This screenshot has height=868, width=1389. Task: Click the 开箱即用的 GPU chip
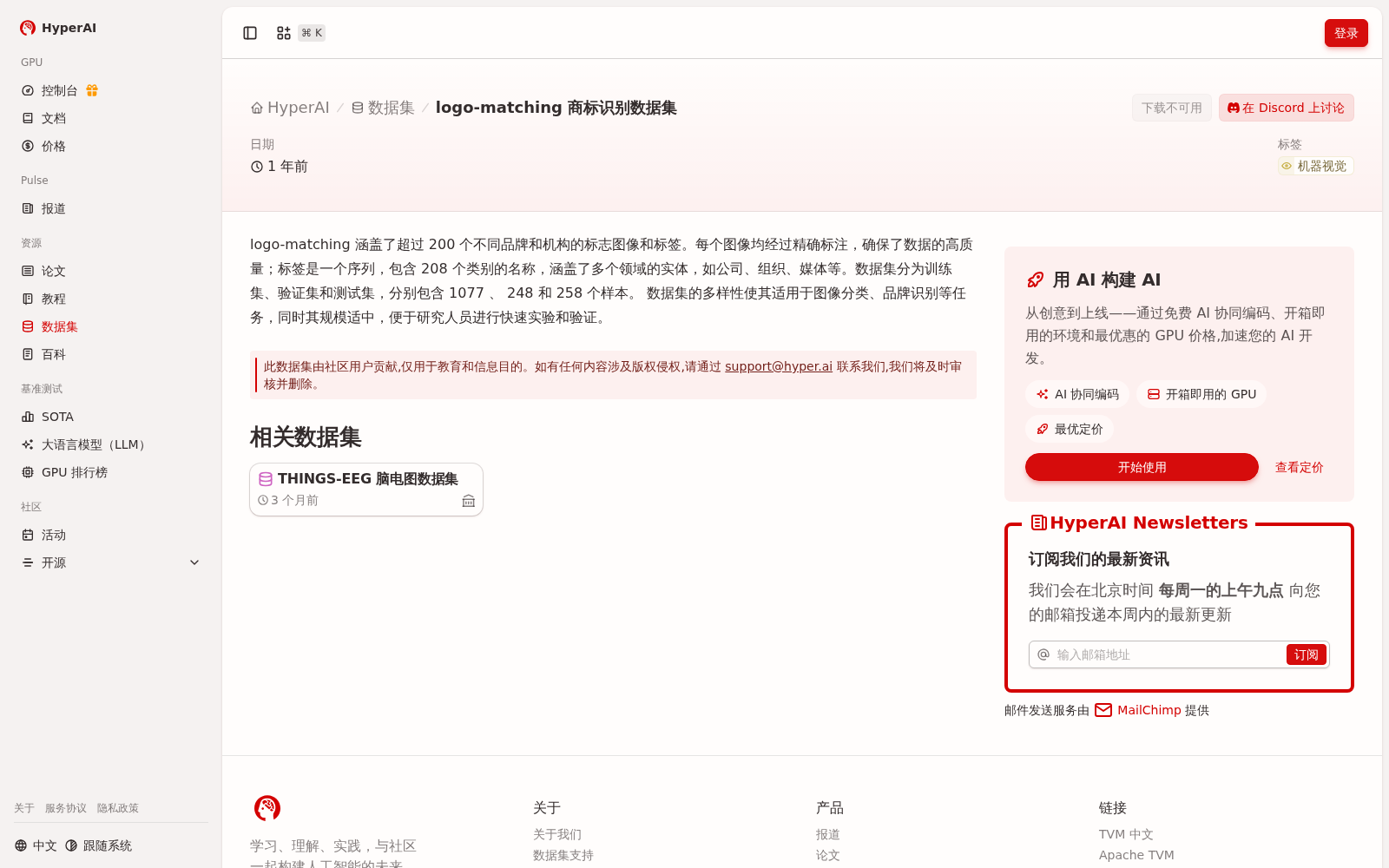pos(1201,394)
